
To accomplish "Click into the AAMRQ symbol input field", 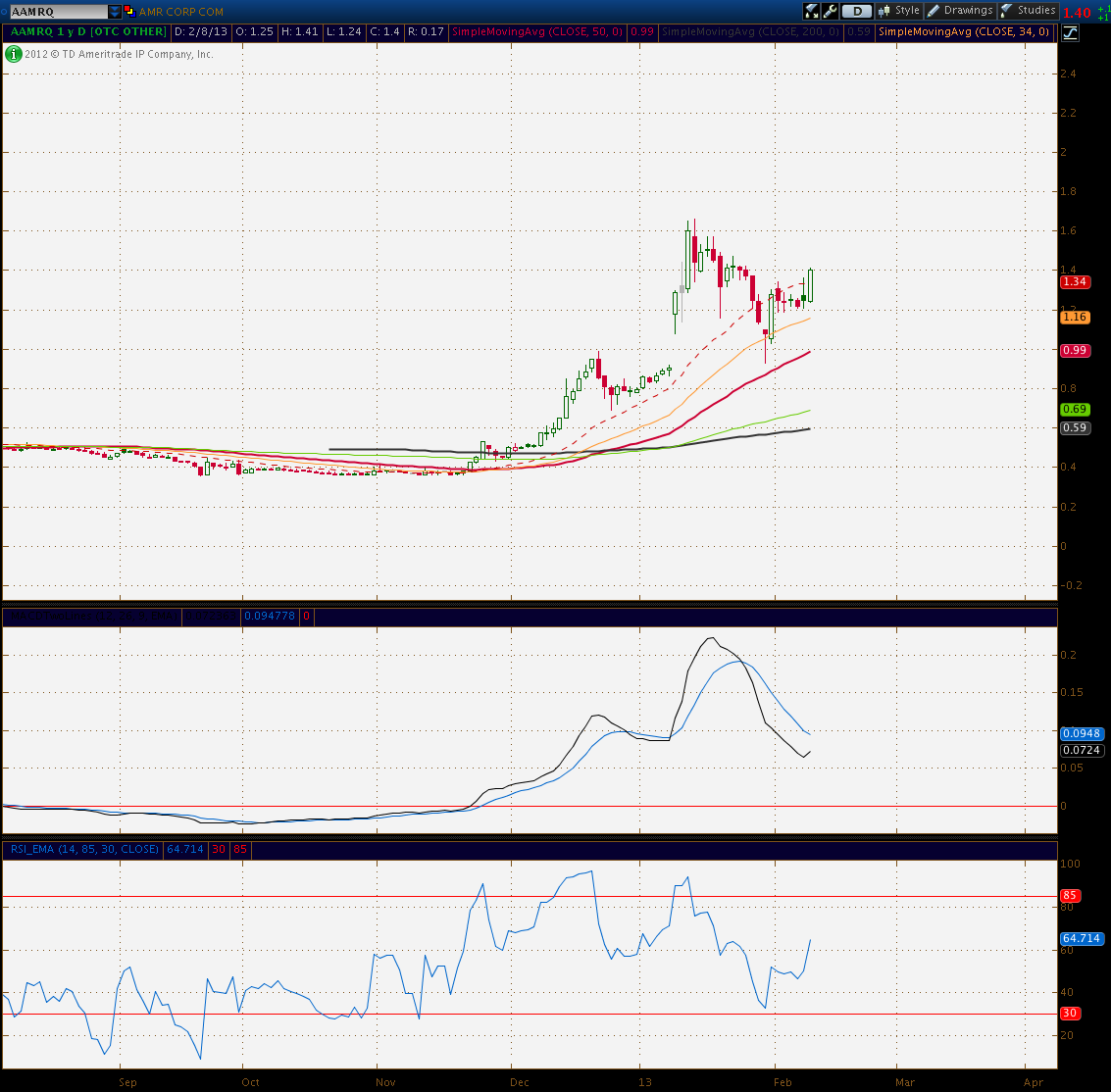I will [59, 12].
